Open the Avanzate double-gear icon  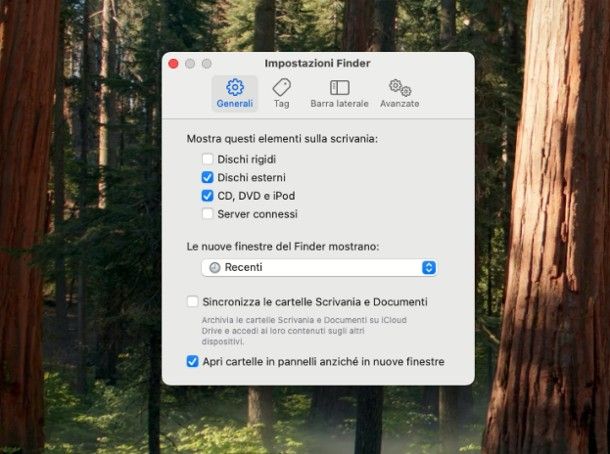400,88
